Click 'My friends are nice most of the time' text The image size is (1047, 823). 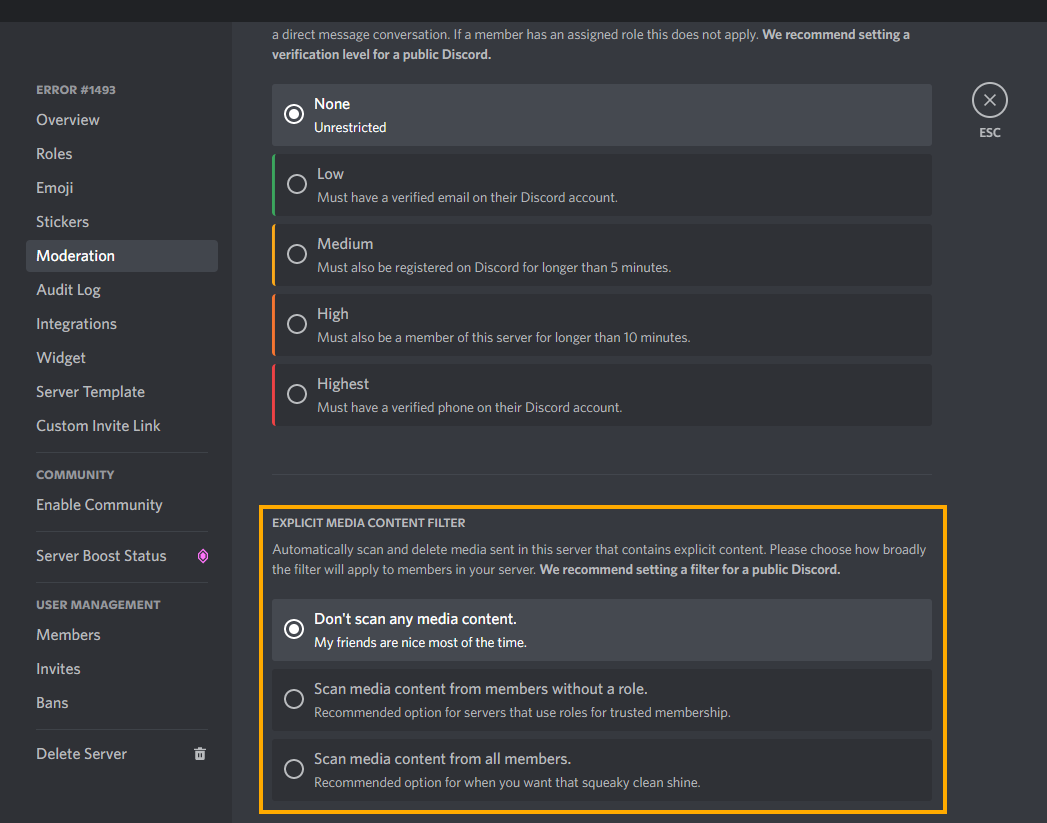pos(420,643)
